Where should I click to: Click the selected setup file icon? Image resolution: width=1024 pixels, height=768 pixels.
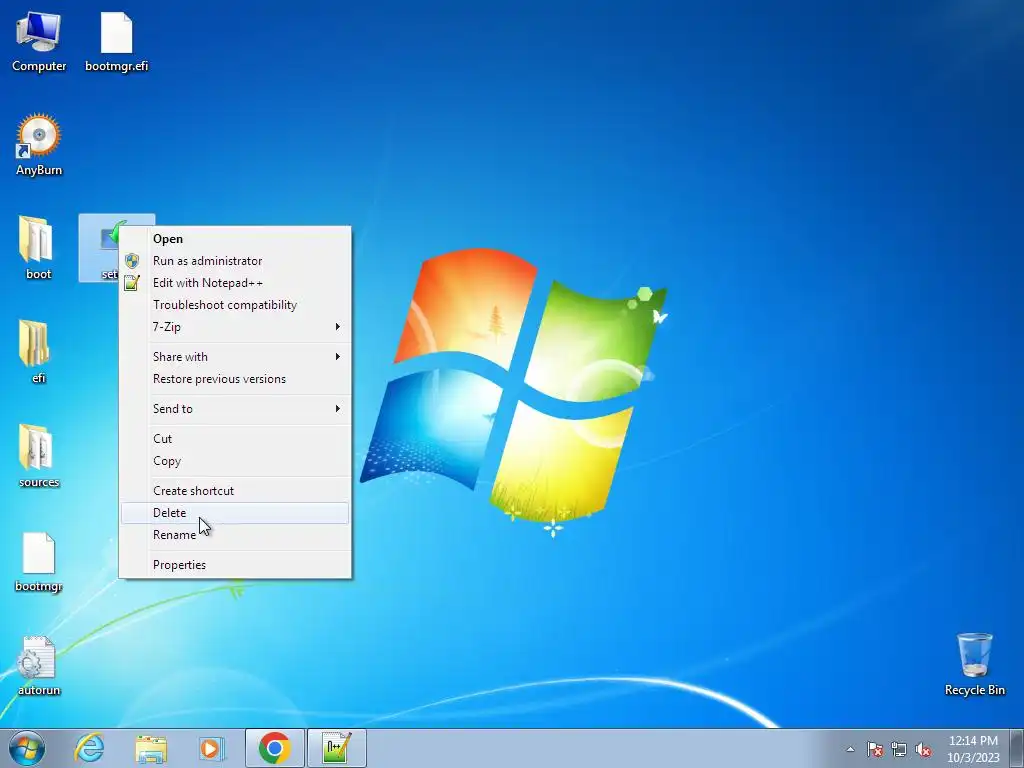pyautogui.click(x=99, y=248)
